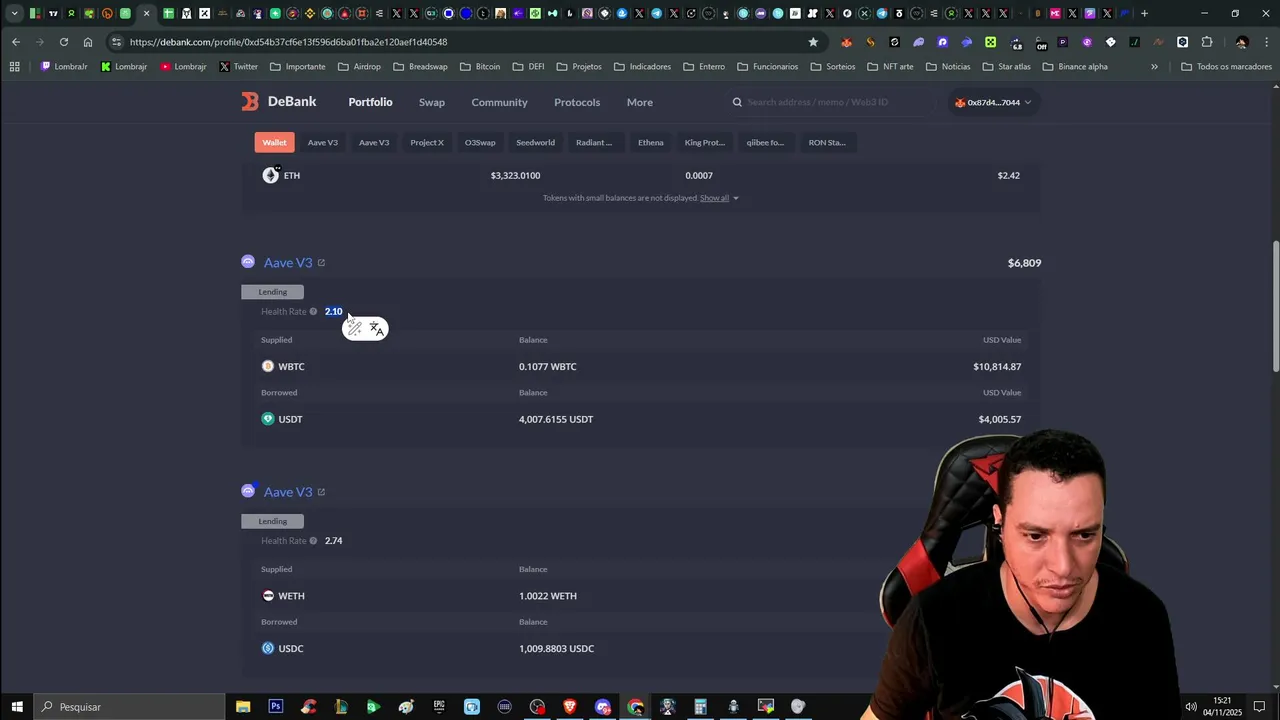The image size is (1280, 720).
Task: Open Photoshop from the taskbar
Action: (x=276, y=707)
